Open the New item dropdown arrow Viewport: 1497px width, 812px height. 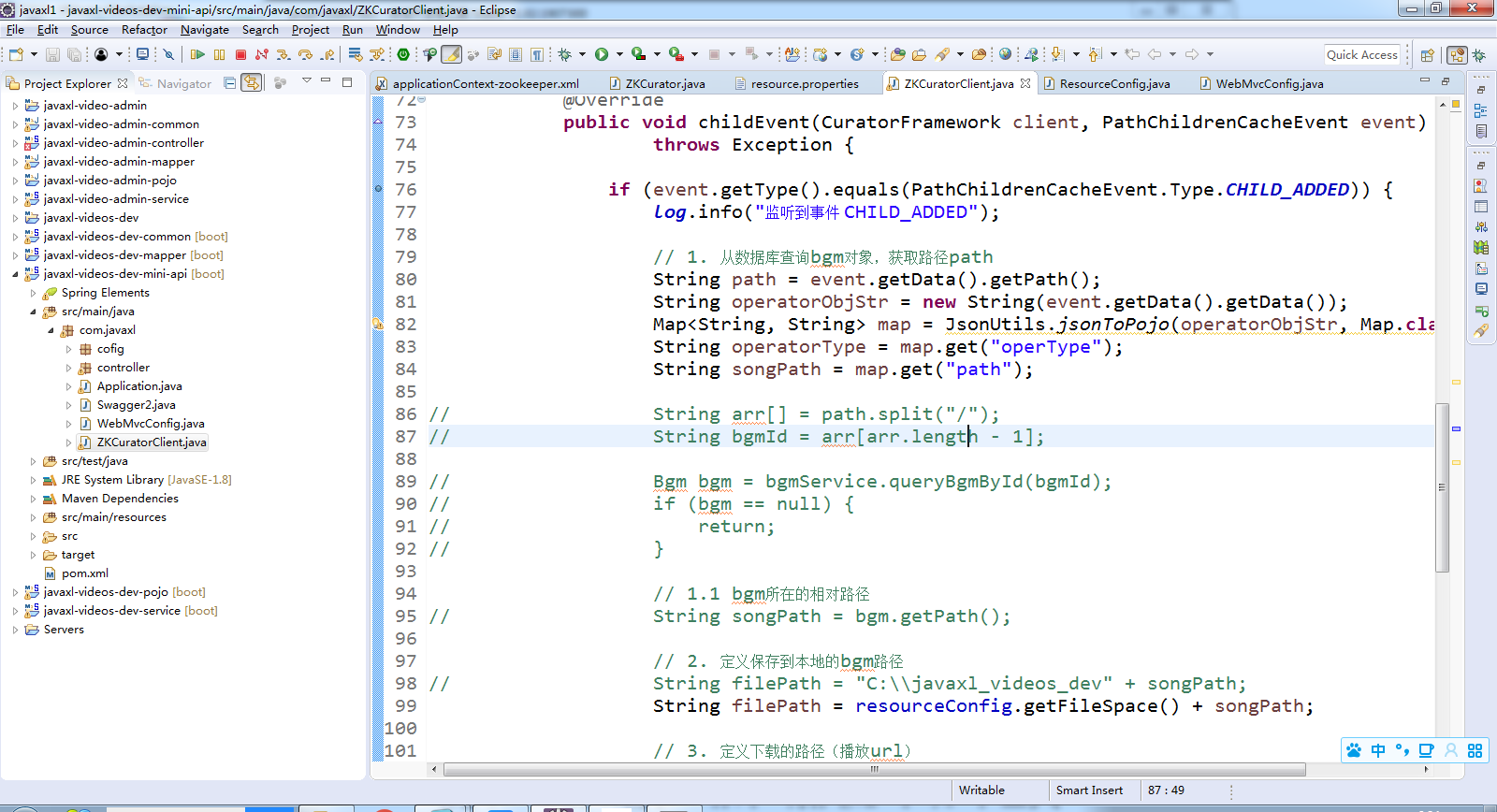point(34,54)
